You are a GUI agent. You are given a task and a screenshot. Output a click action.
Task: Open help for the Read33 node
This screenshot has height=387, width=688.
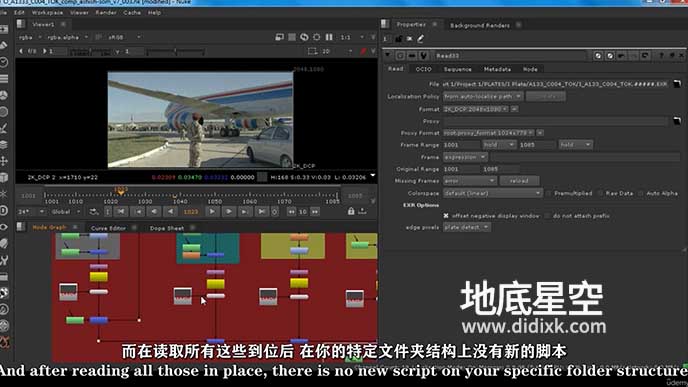point(661,56)
